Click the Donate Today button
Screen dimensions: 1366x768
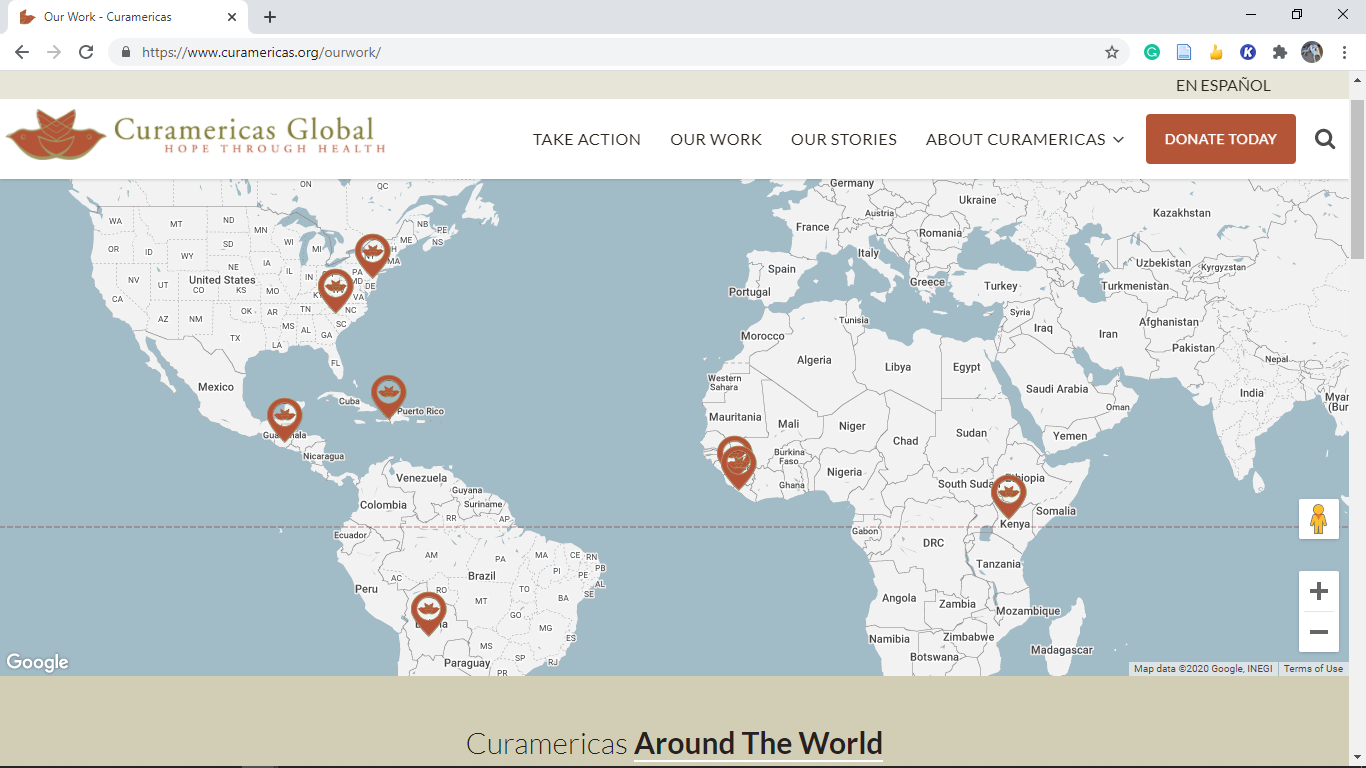[1221, 139]
